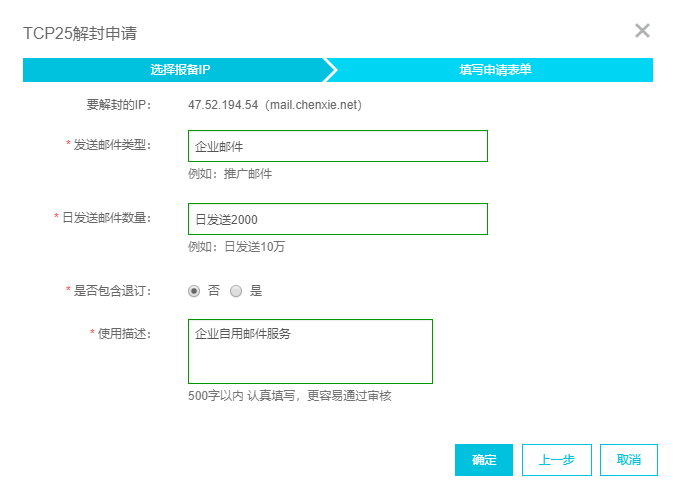Screen dimensions: 676x492
Task: Click the hint text 例如:日发送10万
Action: pyautogui.click(x=236, y=247)
